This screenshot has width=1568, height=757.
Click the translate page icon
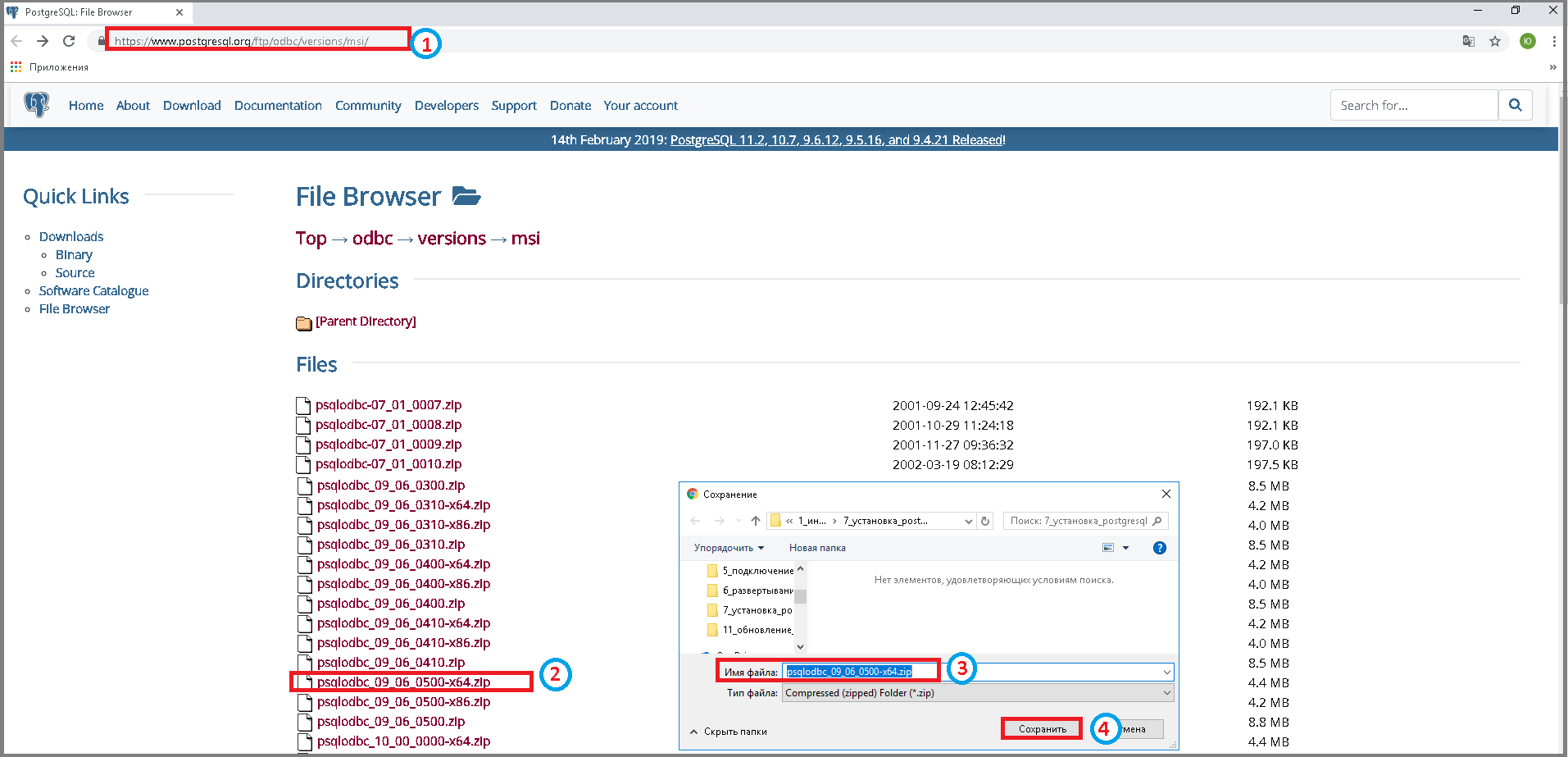(x=1469, y=41)
